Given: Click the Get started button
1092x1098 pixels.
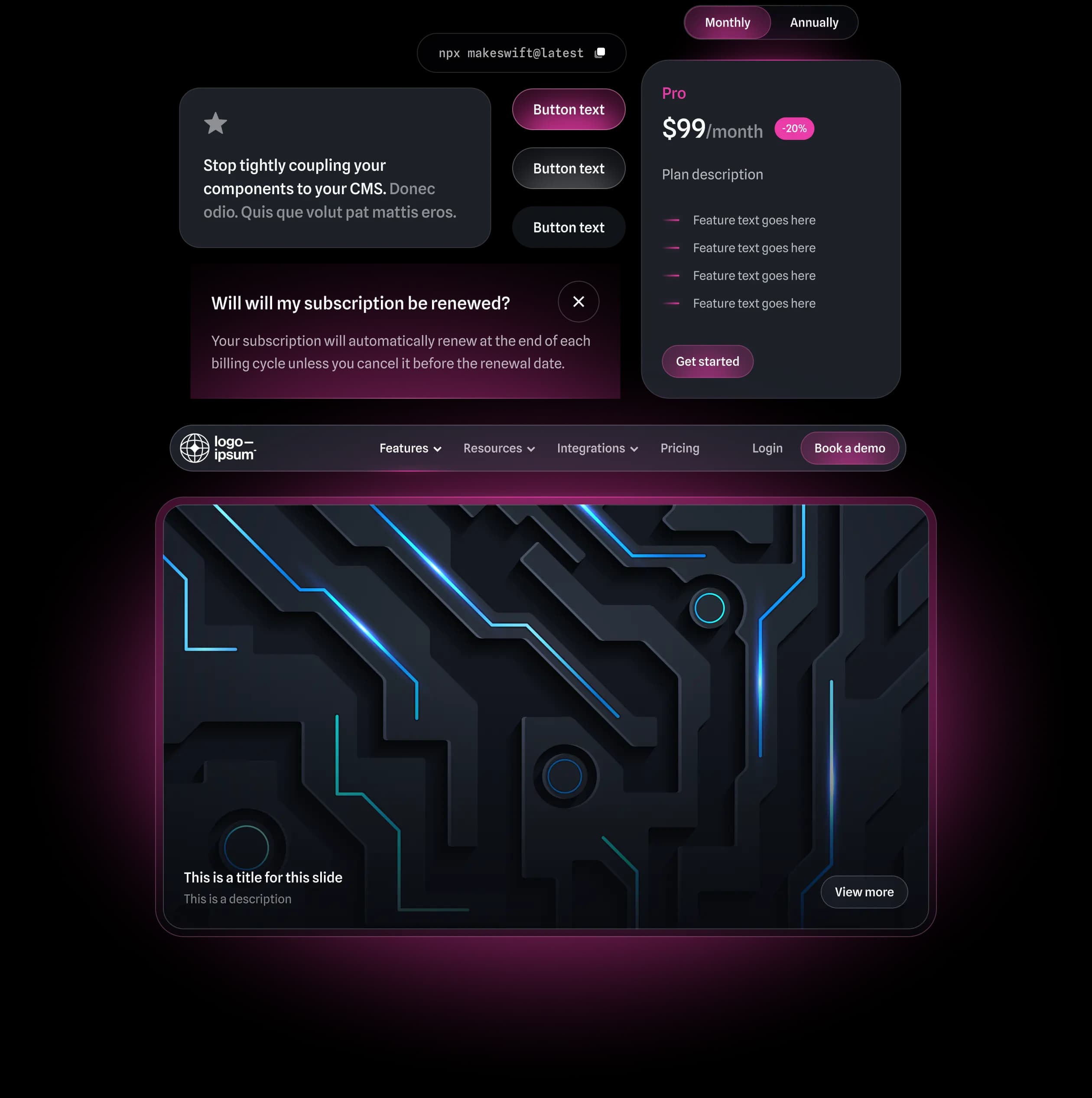Looking at the screenshot, I should (707, 361).
